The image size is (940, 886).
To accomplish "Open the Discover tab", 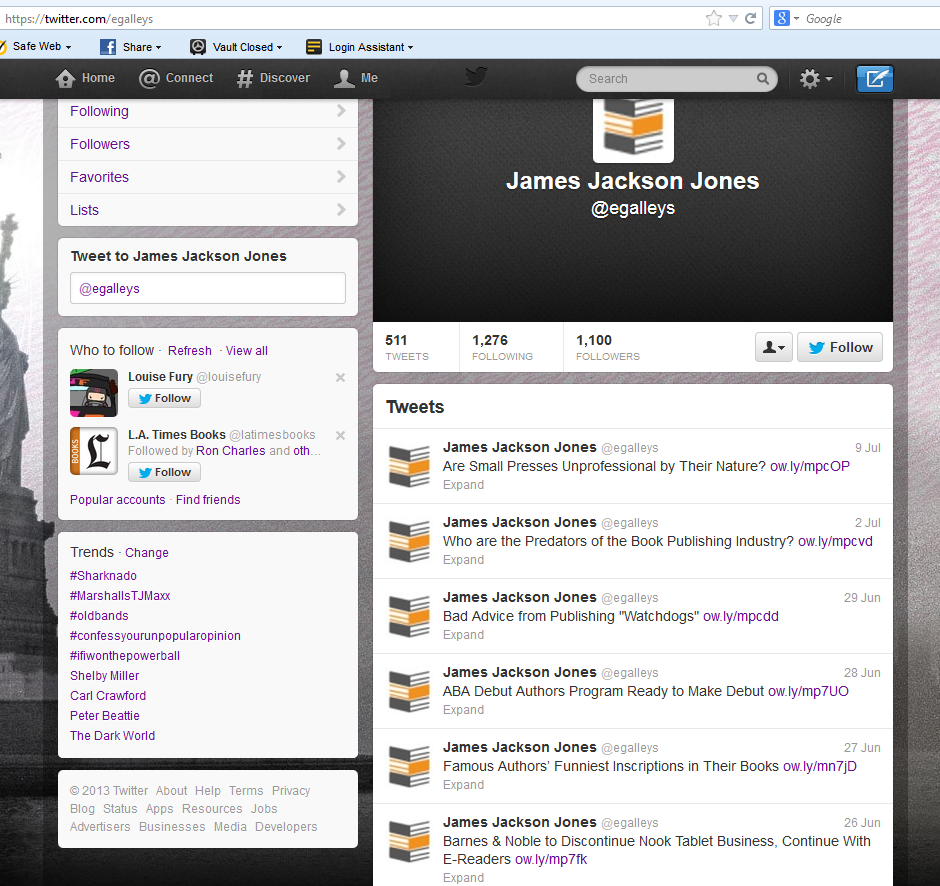I will tap(273, 78).
